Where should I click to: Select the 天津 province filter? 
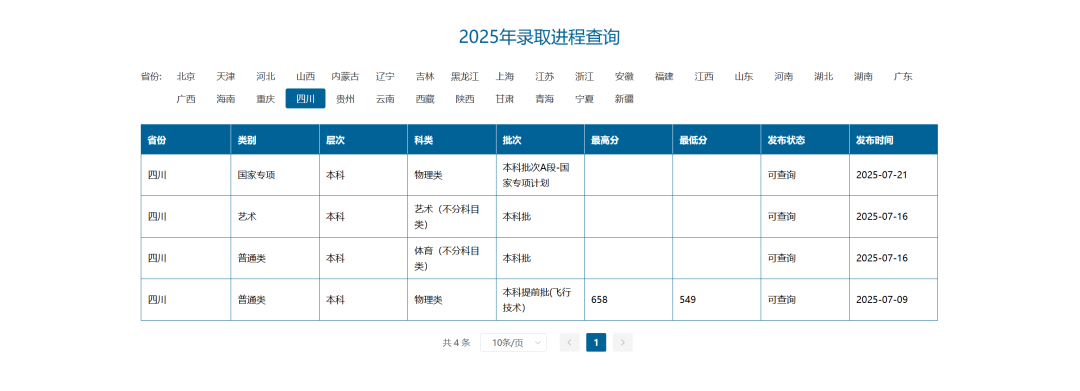(226, 76)
